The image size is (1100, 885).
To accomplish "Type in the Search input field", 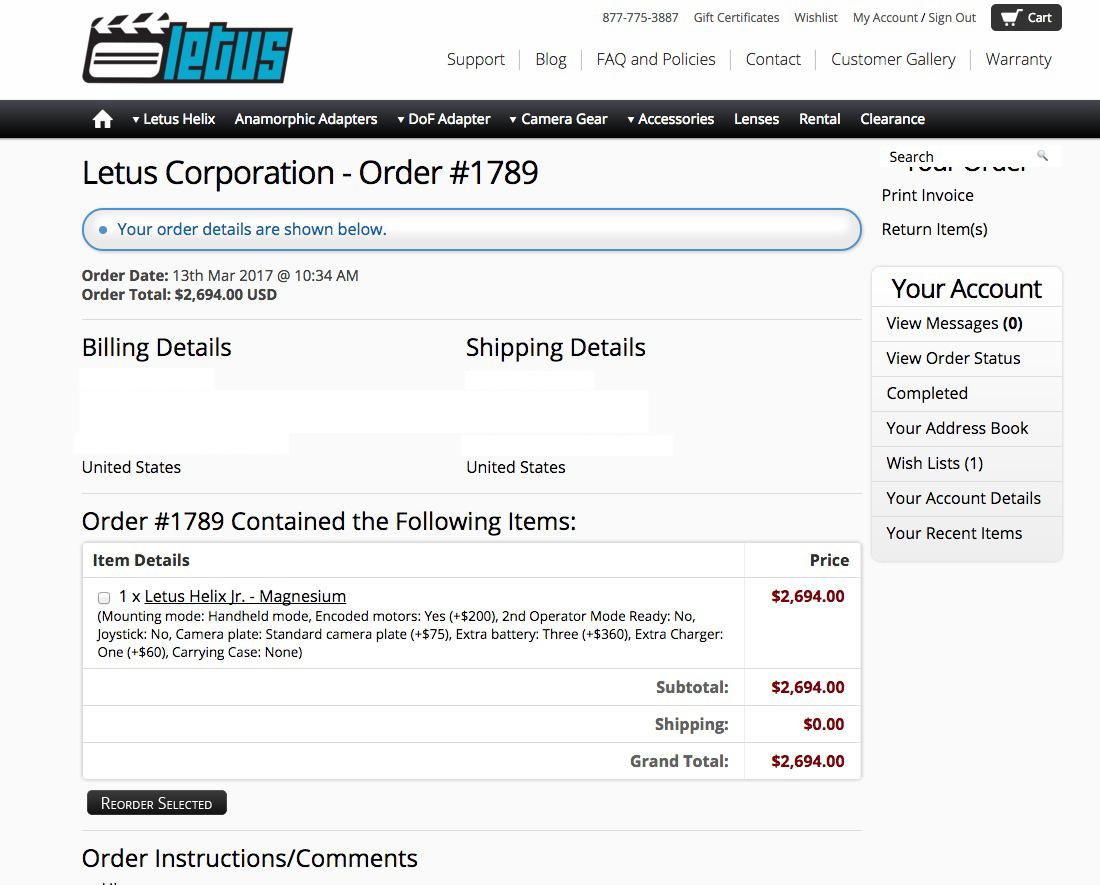I will (960, 157).
